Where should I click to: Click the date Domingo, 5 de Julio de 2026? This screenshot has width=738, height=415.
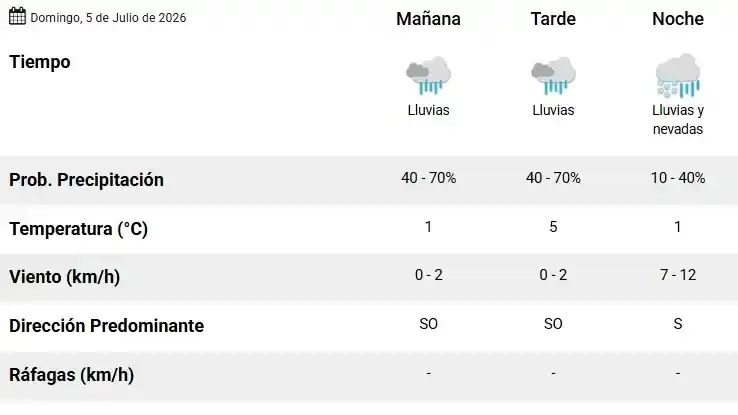[108, 18]
